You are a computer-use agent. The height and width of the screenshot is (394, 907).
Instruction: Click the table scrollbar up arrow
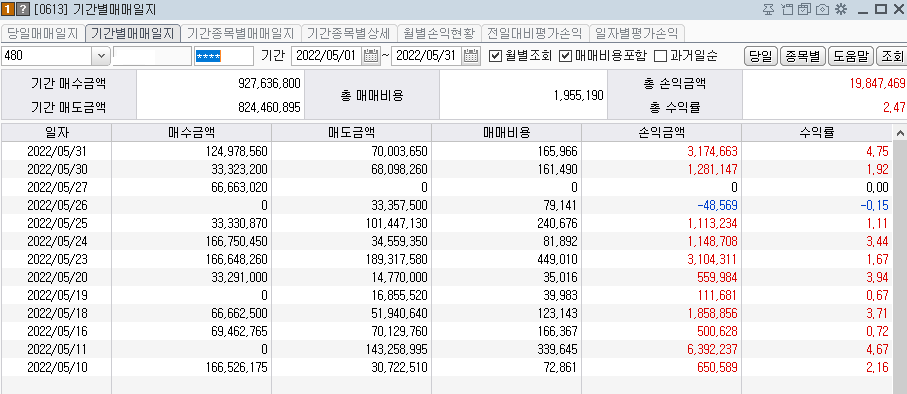(900, 134)
